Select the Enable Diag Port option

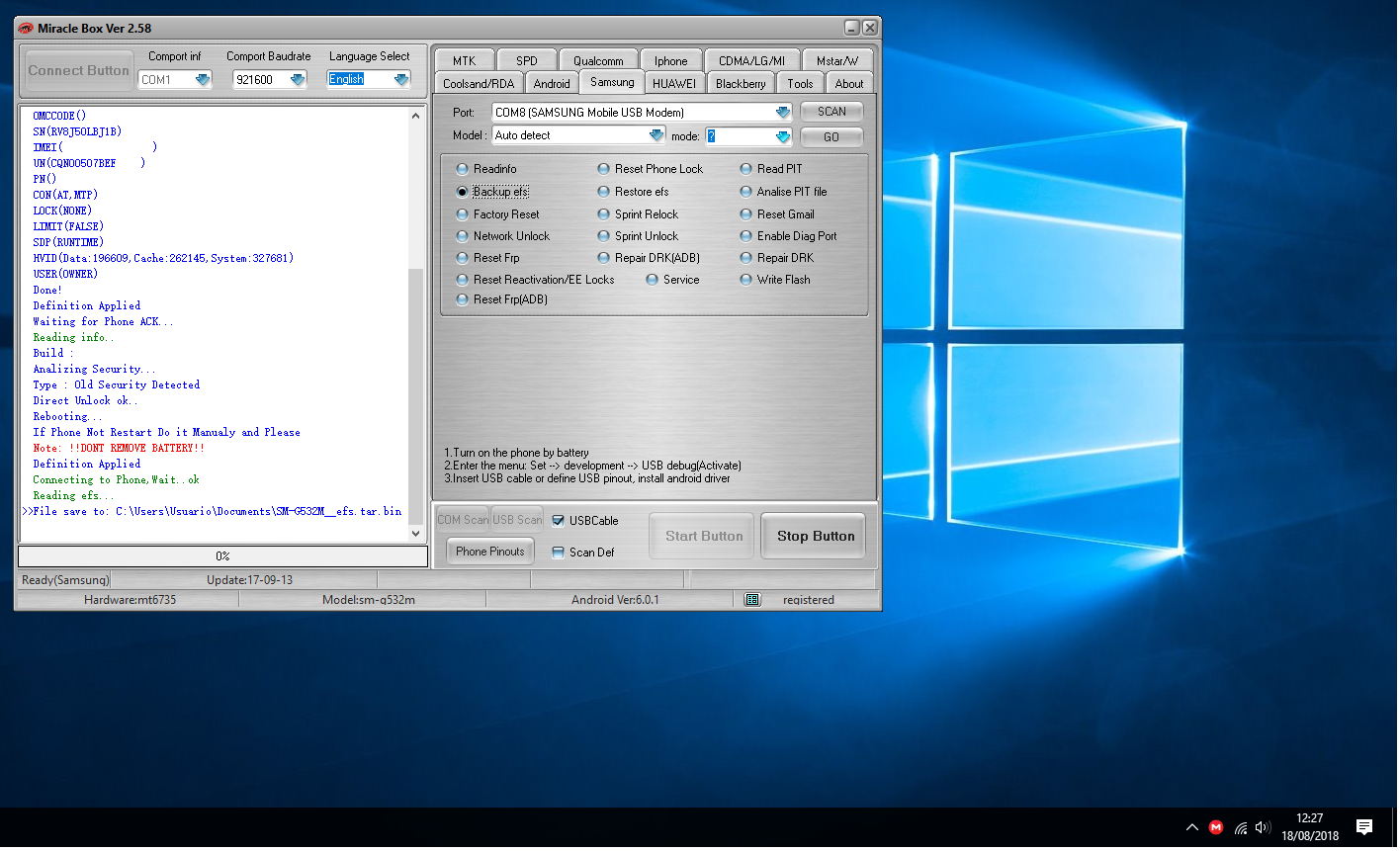click(789, 236)
